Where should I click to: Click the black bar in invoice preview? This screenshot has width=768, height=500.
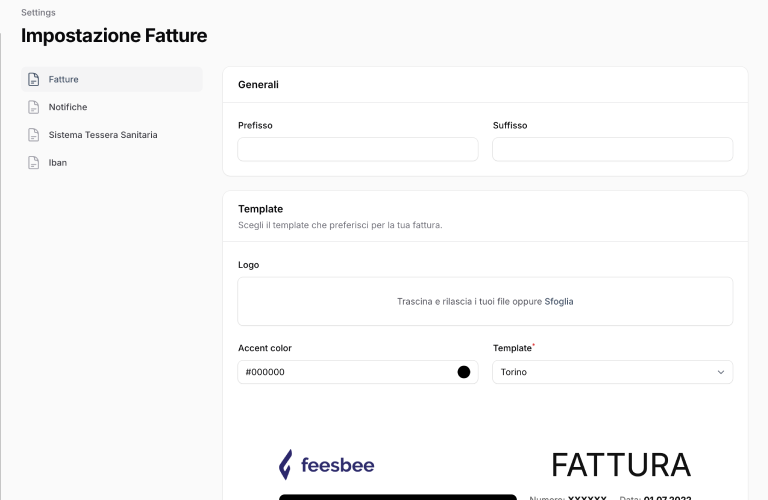tap(398, 497)
